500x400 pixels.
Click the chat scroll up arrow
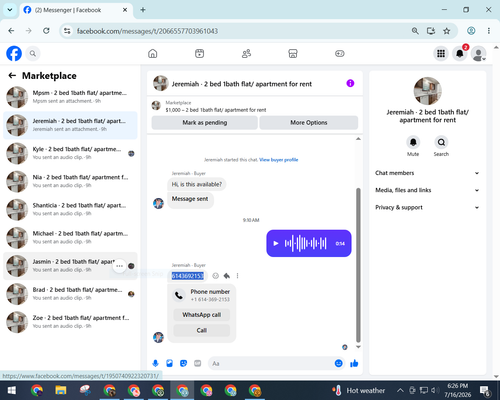point(358,139)
